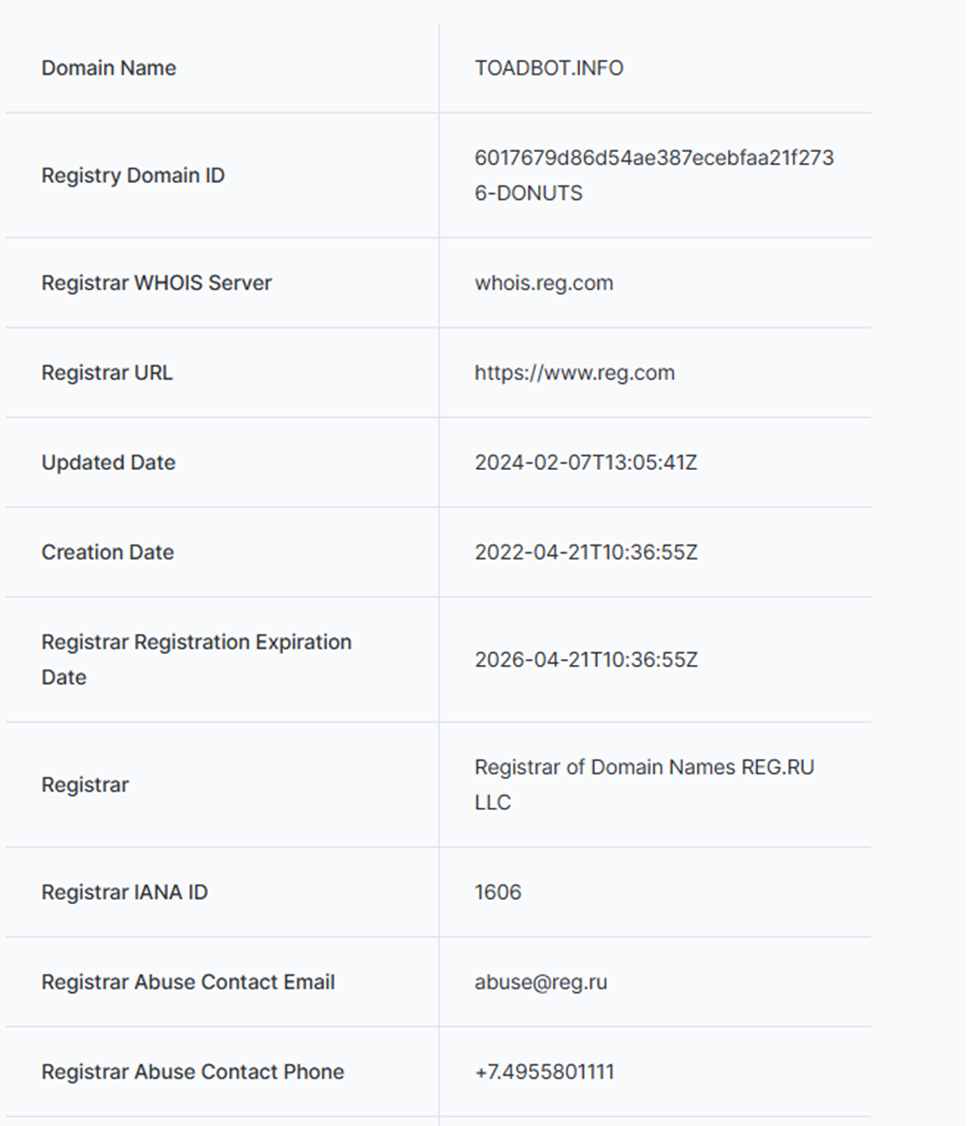Select the Updated Date value 2024-02-07T13:05:41Z

(x=585, y=463)
